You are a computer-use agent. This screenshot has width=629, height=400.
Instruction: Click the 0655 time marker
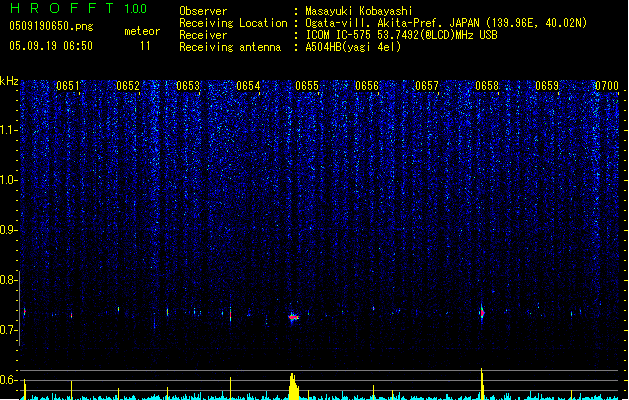coord(307,86)
